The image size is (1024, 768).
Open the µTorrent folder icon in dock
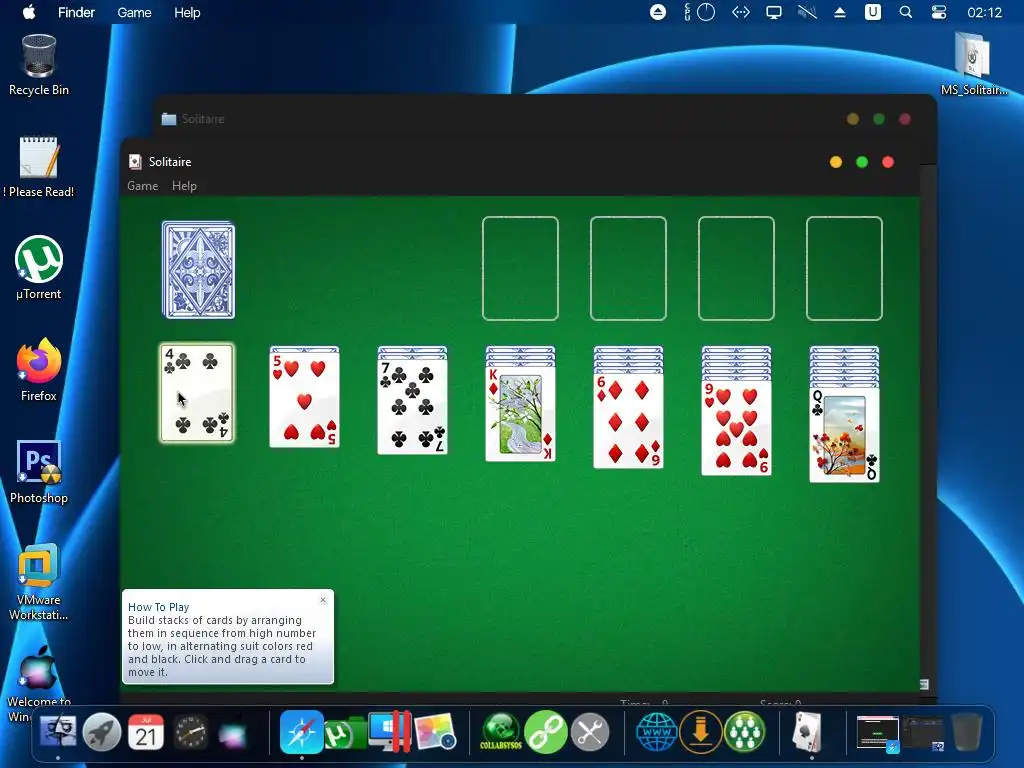click(346, 733)
